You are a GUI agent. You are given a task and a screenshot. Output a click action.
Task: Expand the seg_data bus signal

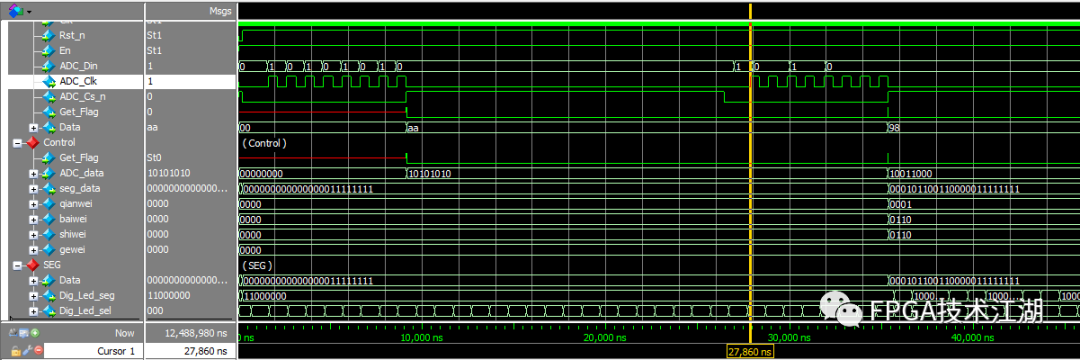point(34,189)
